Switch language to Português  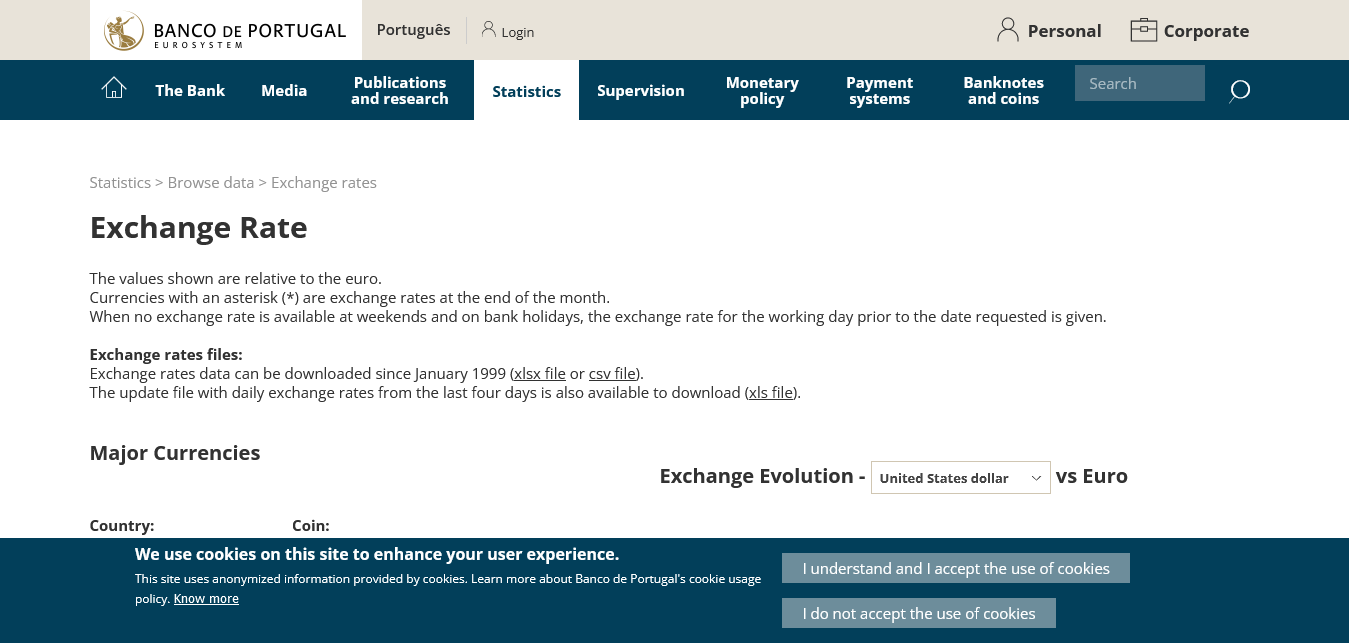[413, 30]
